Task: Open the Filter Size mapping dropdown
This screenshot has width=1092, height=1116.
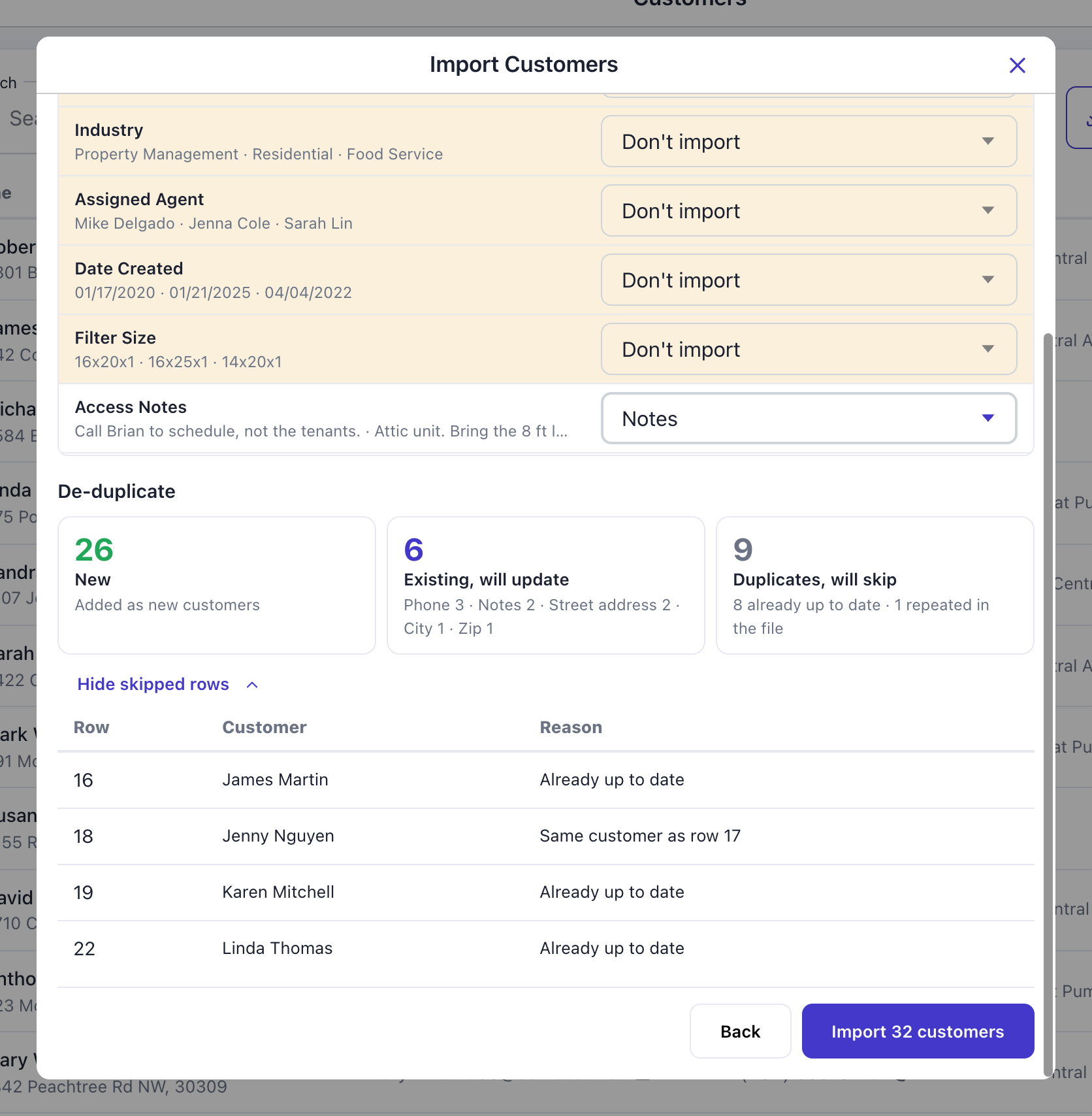Action: click(809, 349)
